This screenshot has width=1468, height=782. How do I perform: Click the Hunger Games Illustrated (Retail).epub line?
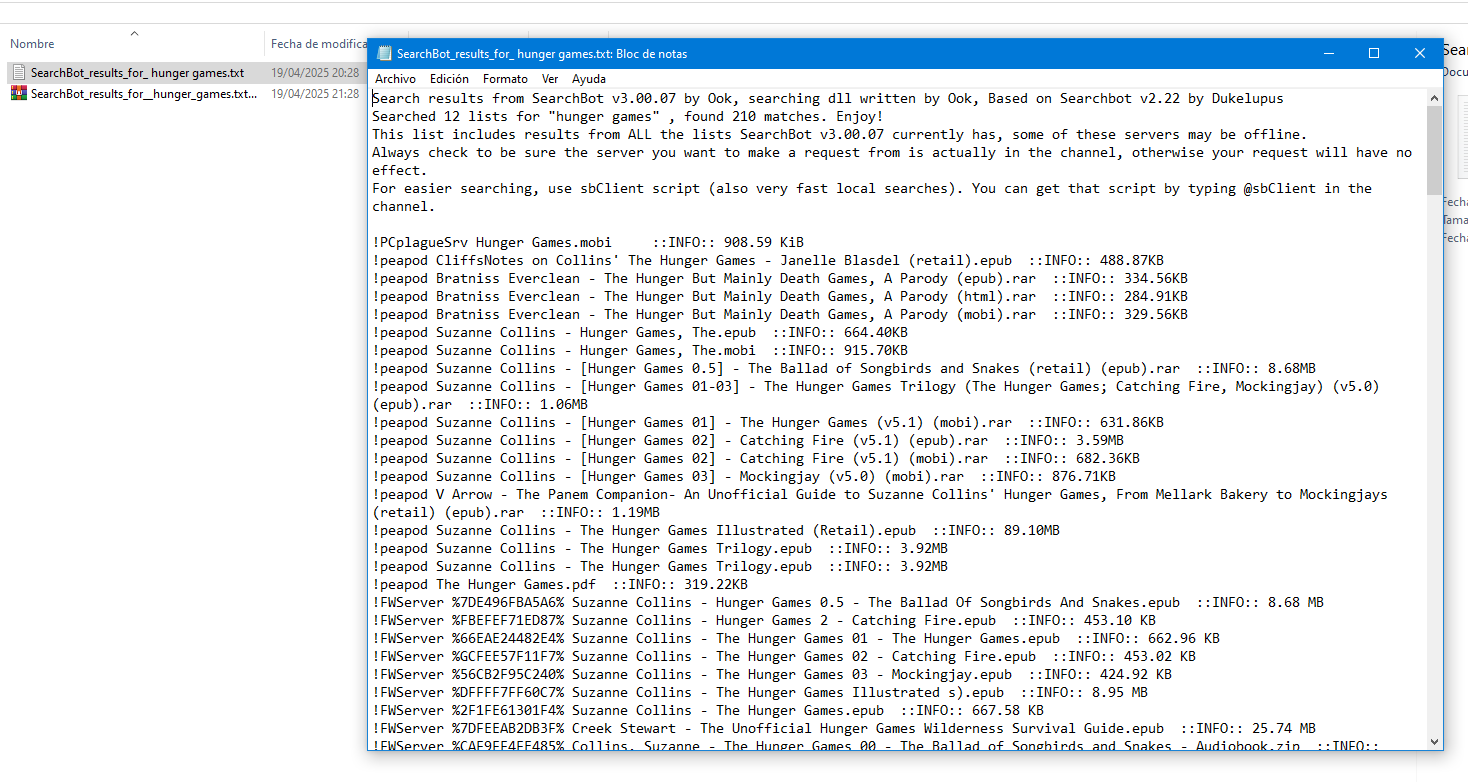coord(716,530)
